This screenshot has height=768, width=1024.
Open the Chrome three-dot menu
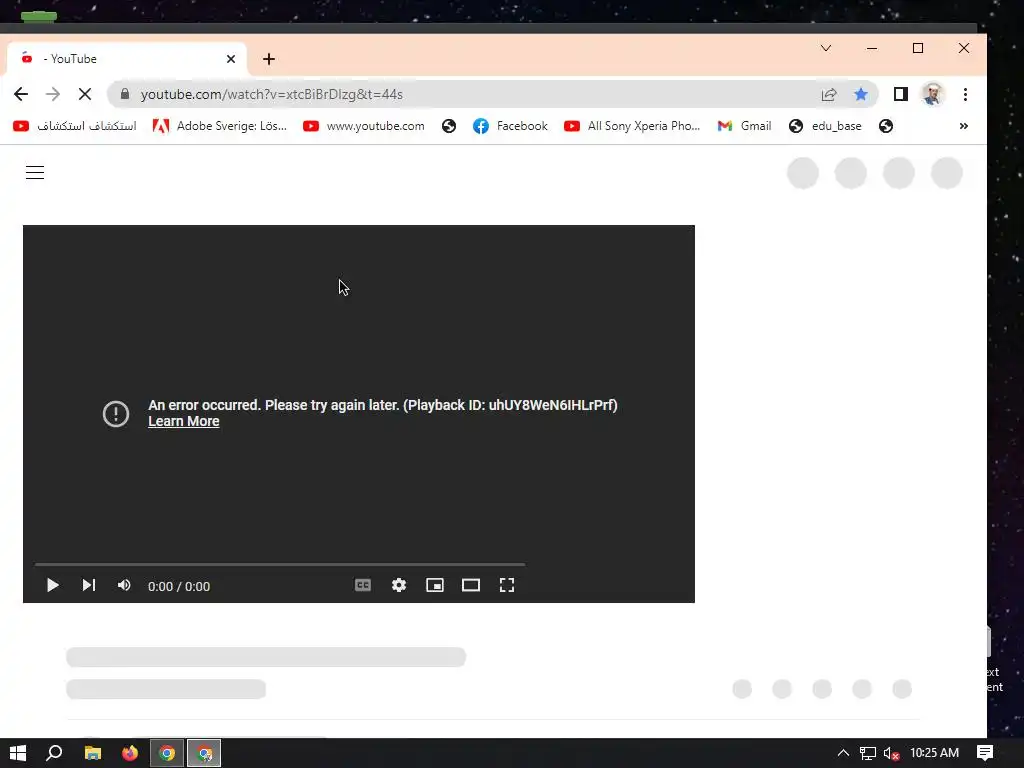965,94
